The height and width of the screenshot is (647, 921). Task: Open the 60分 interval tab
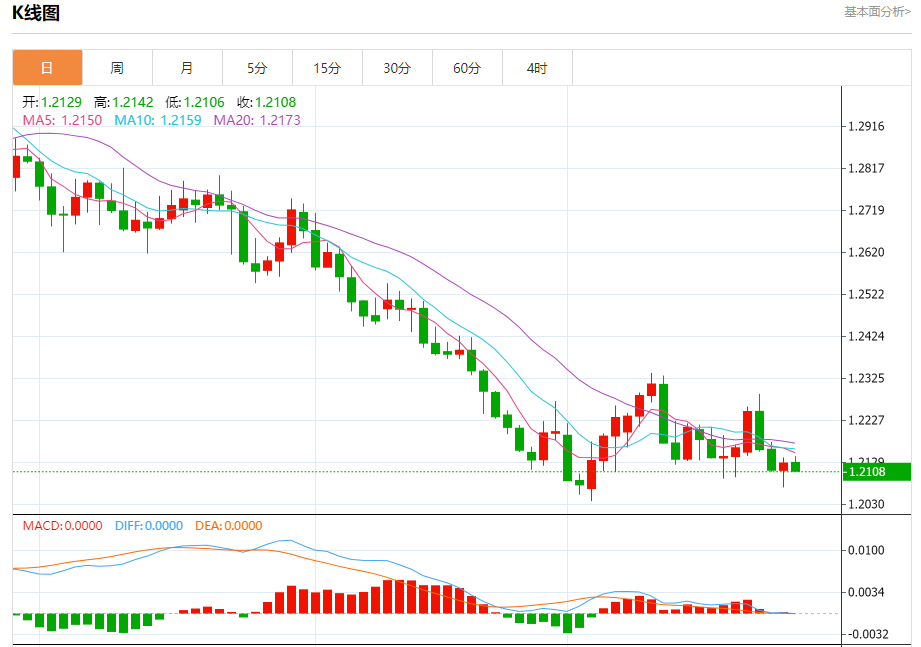pyautogui.click(x=467, y=68)
